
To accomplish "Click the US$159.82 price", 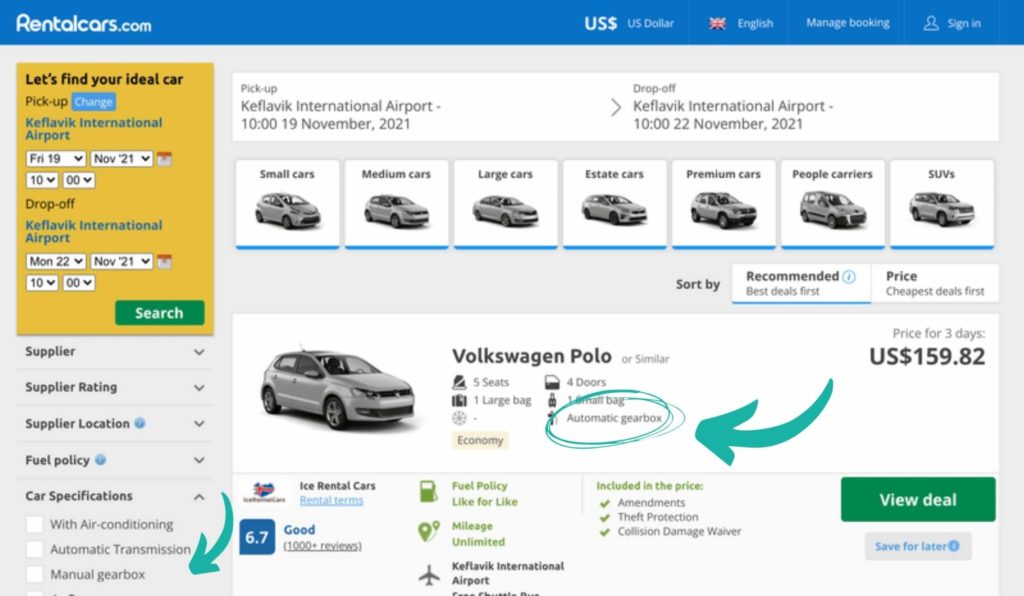I will click(927, 356).
